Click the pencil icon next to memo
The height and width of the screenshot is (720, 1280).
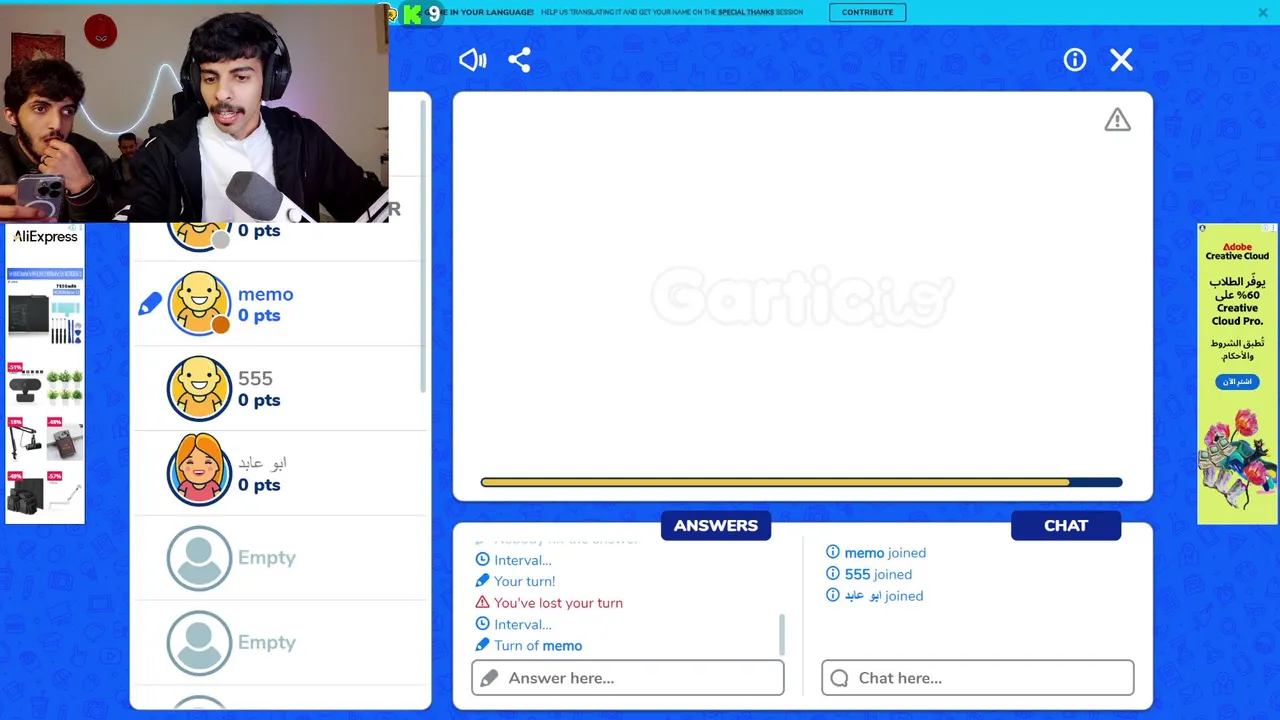pos(150,303)
